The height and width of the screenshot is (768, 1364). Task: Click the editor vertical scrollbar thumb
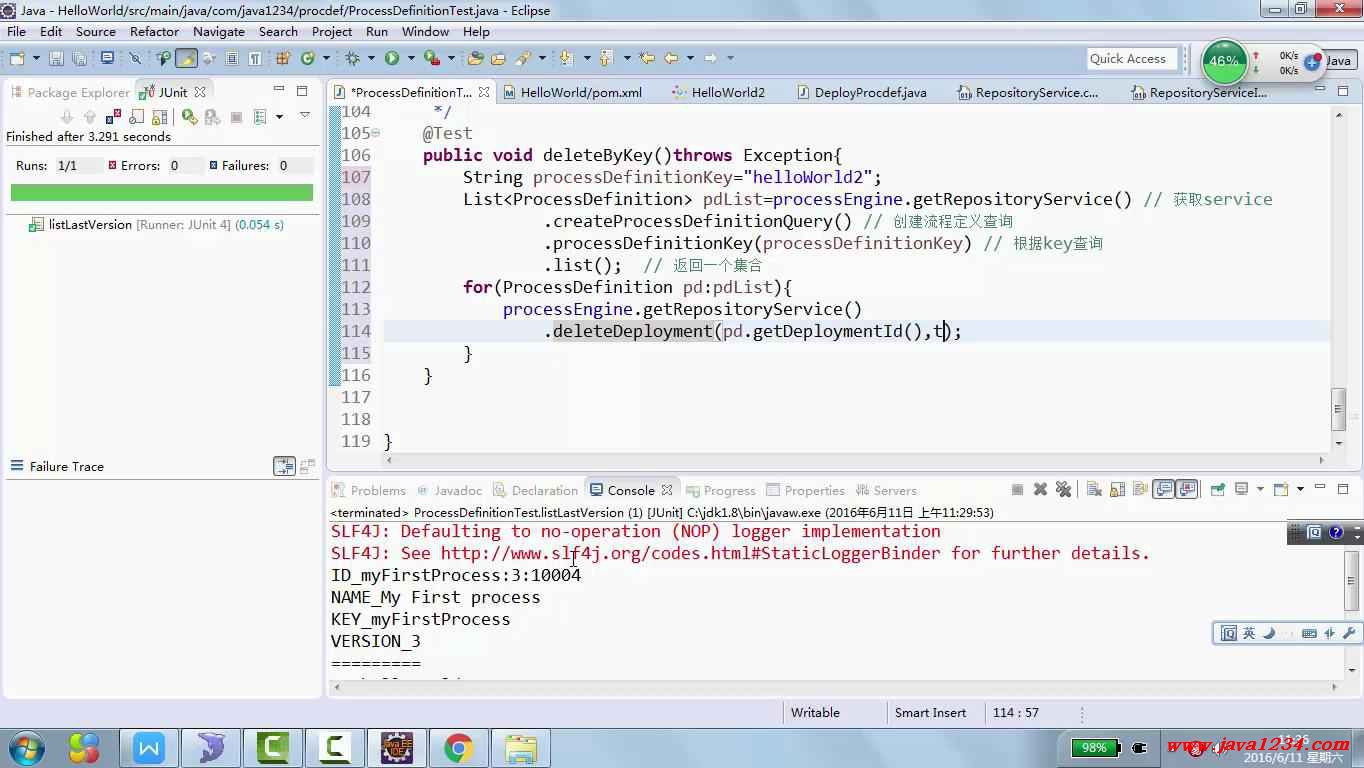click(1339, 409)
